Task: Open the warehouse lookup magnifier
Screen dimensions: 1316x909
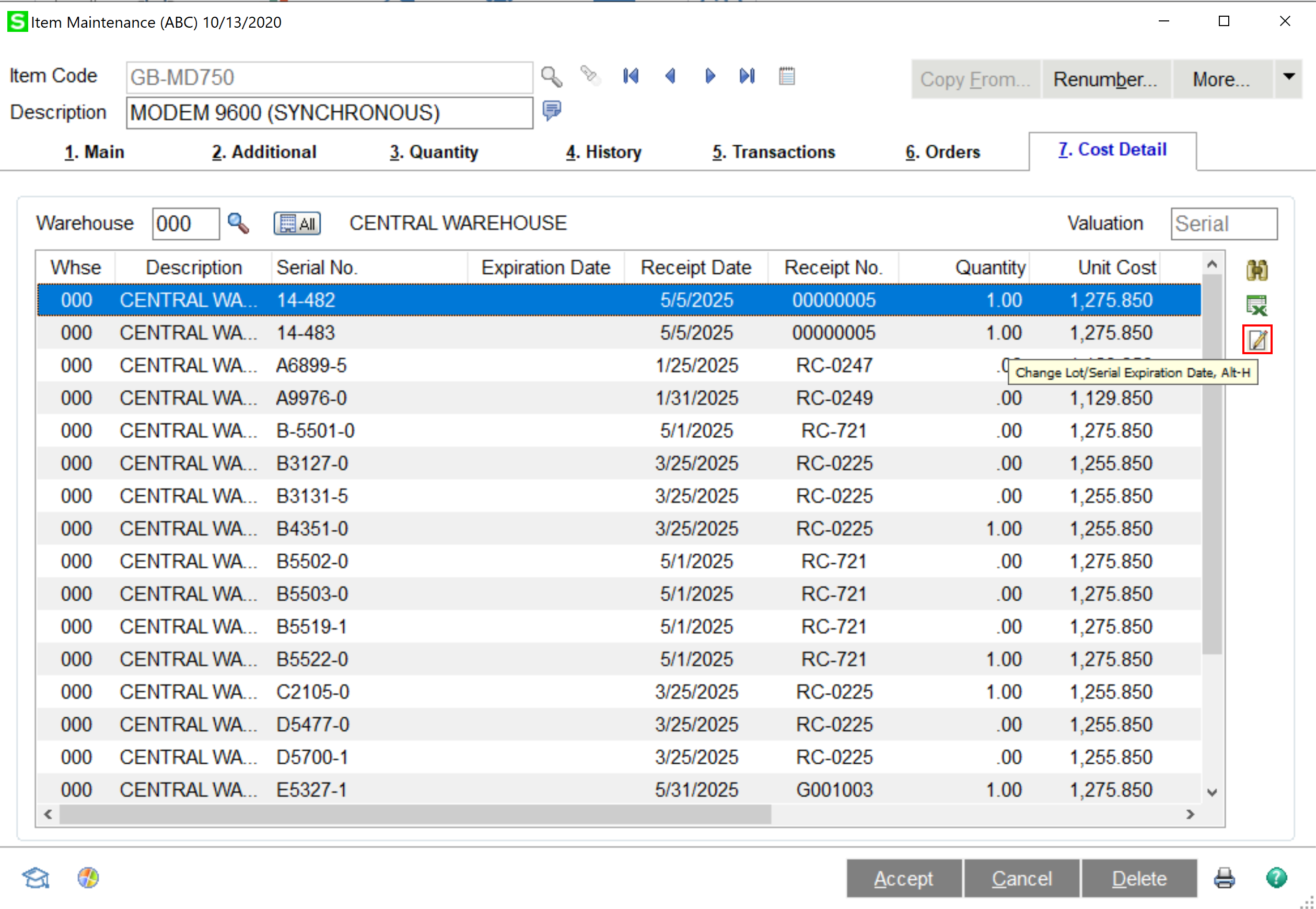Action: point(238,223)
